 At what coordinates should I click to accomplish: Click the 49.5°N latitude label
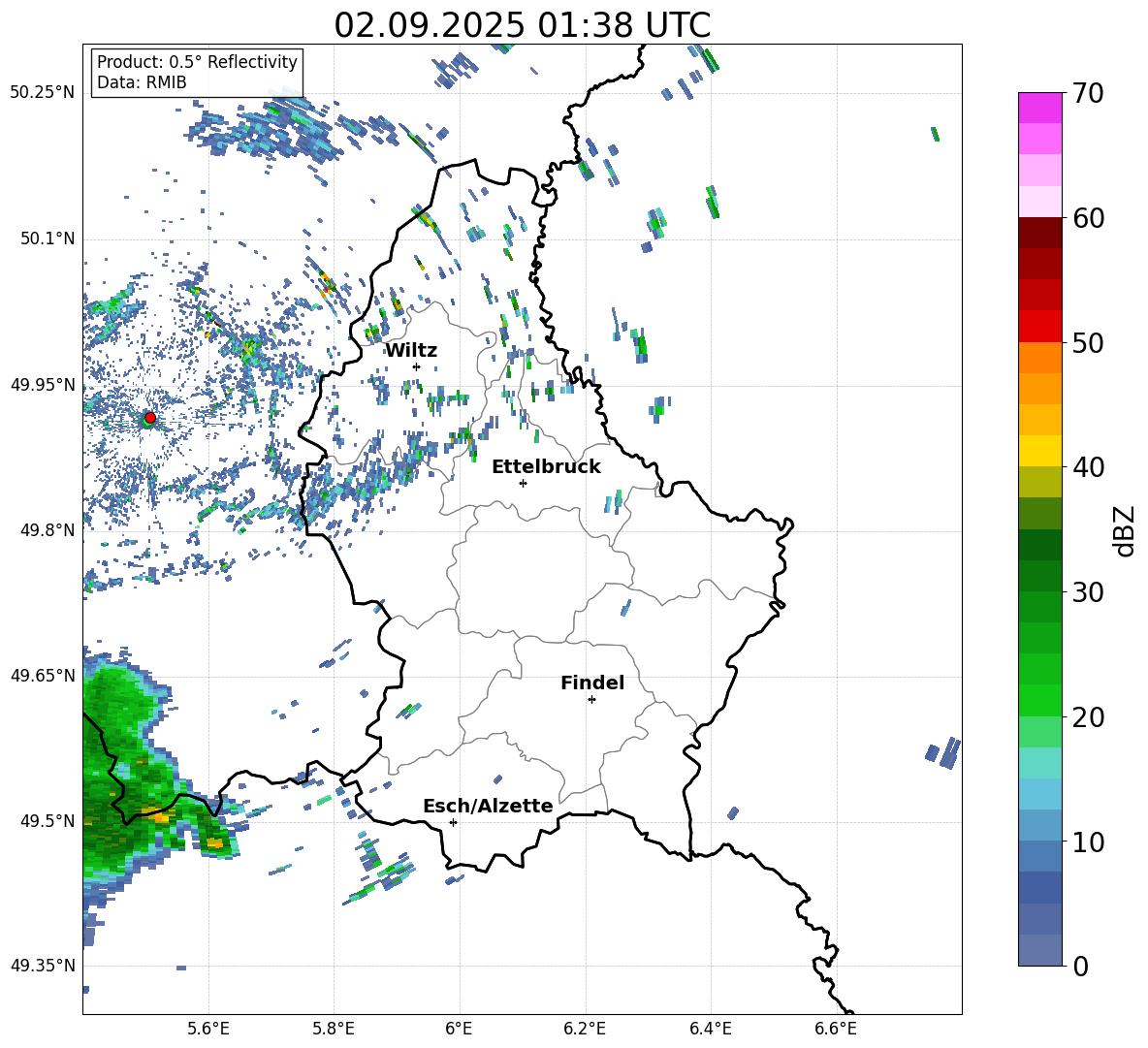click(x=48, y=821)
